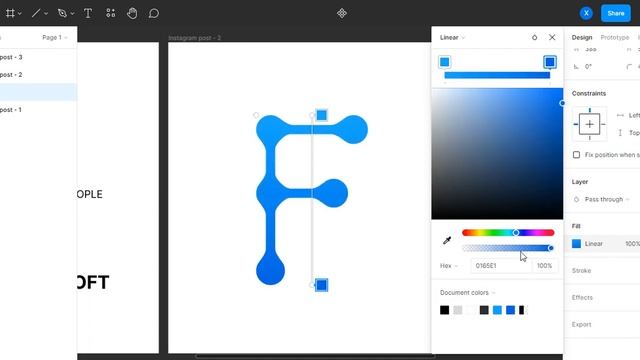Screen dimensions: 640x360
Task: Open vertical constraint Top dropdown
Action: [628, 133]
